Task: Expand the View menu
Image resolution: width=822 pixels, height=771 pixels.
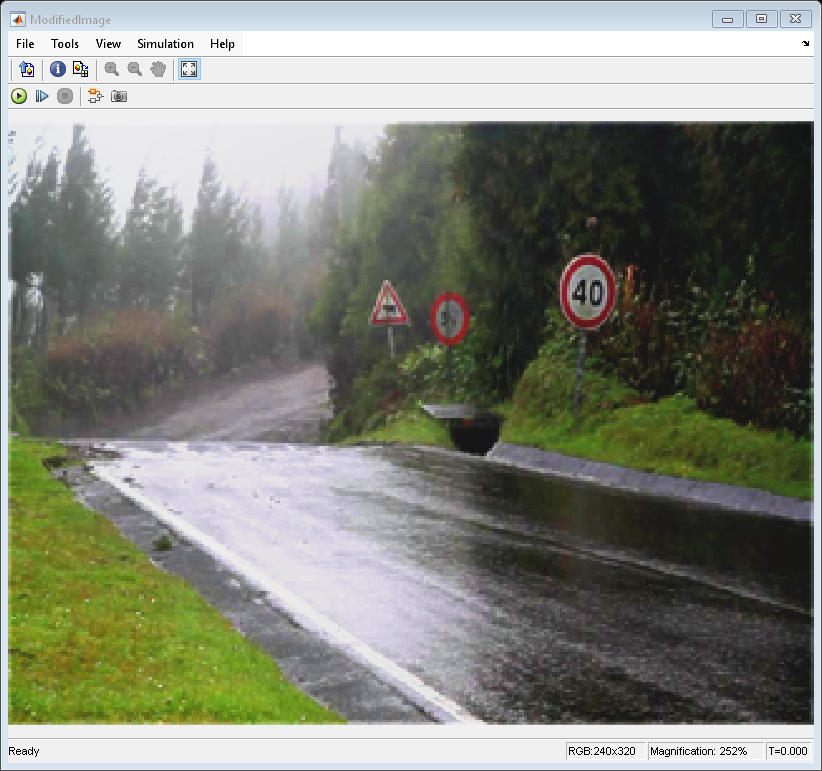Action: click(x=108, y=44)
